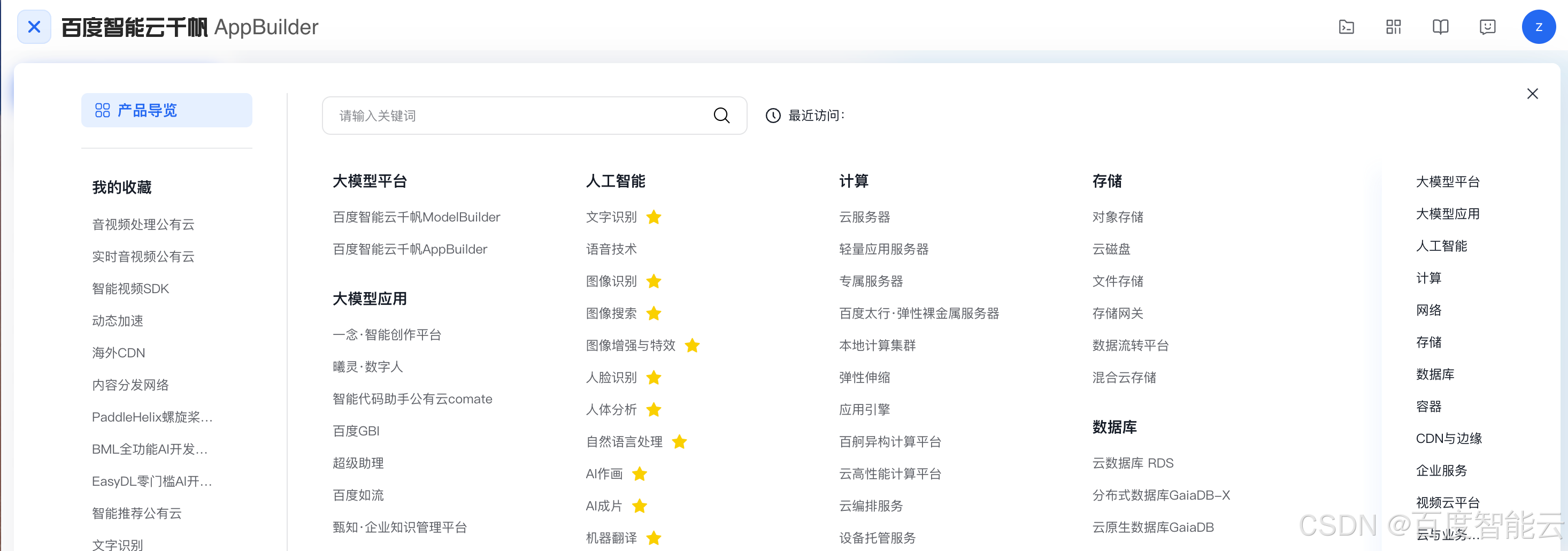The image size is (1568, 551).
Task: Open 弹性伸缩 link
Action: [864, 378]
